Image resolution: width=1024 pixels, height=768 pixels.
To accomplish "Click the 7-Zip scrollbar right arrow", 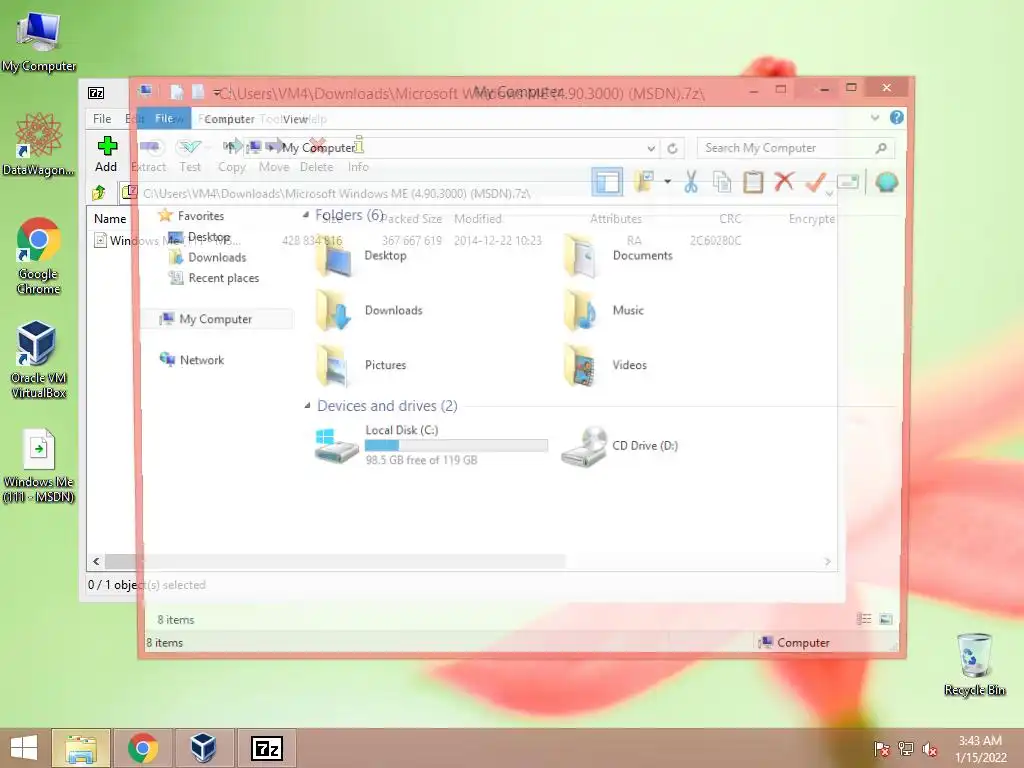I will tap(827, 562).
